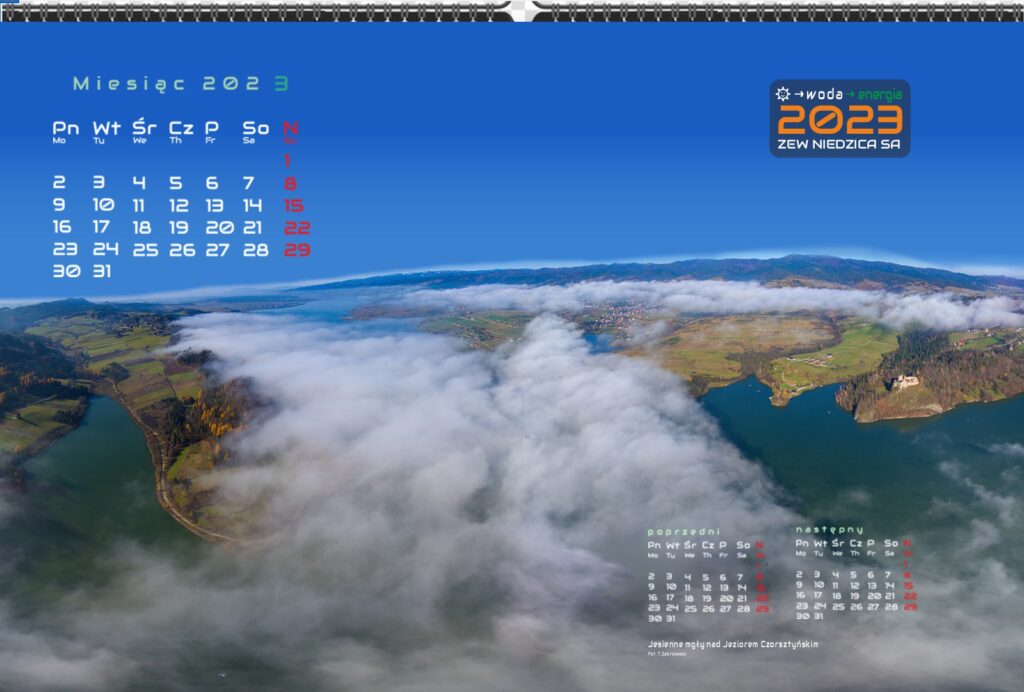Click the następny label above the mini calendar
Image resolution: width=1024 pixels, height=692 pixels.
(x=829, y=529)
